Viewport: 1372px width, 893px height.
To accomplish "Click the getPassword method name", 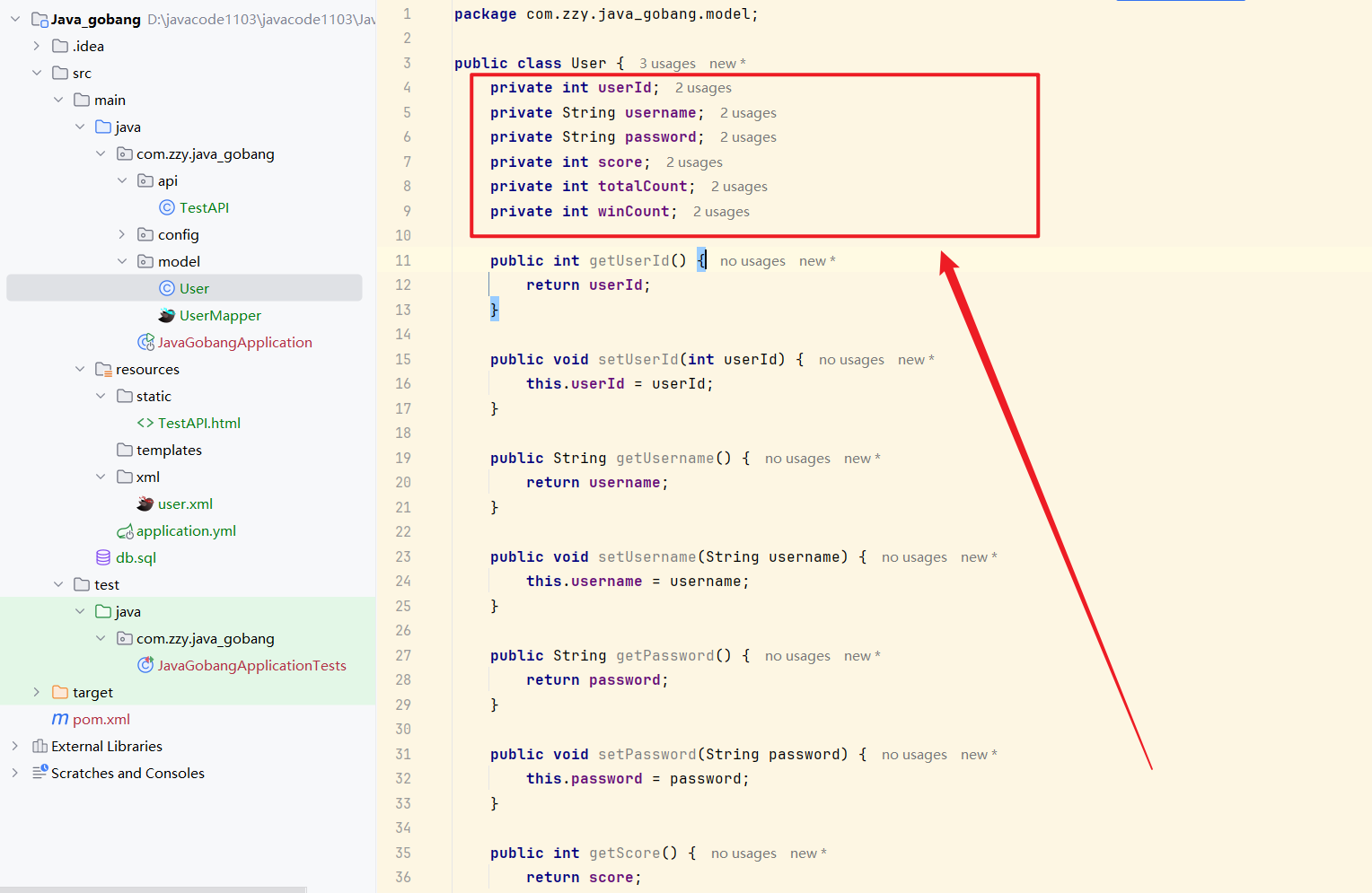I will click(664, 655).
